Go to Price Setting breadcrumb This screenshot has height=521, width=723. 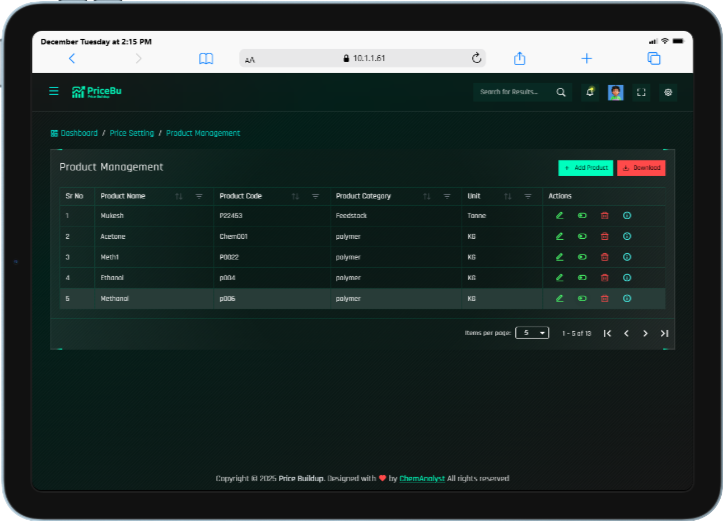tap(132, 133)
